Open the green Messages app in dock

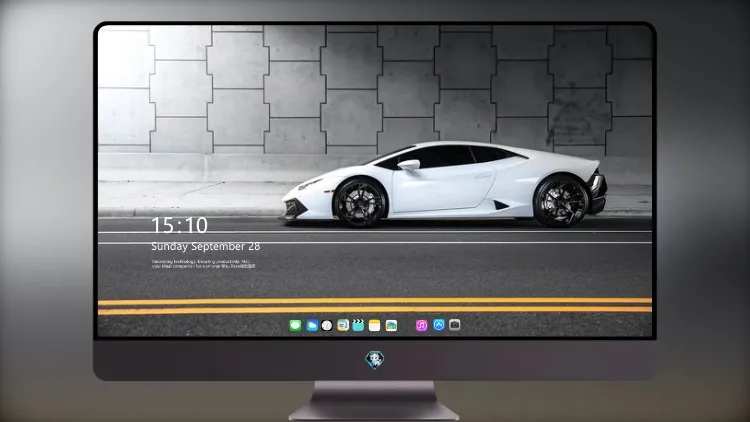pos(295,325)
